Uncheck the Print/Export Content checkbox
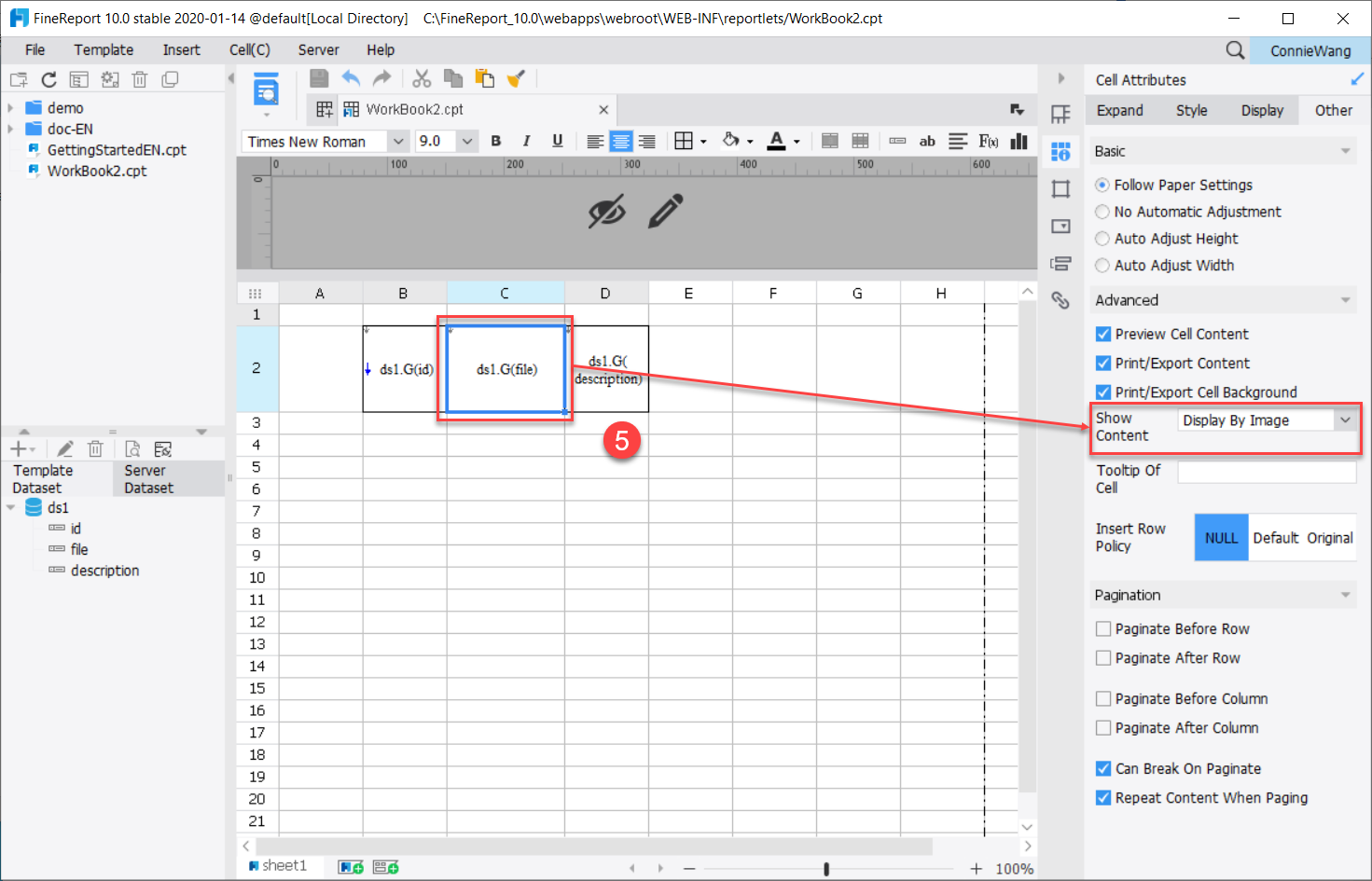Image resolution: width=1372 pixels, height=881 pixels. [x=1102, y=363]
